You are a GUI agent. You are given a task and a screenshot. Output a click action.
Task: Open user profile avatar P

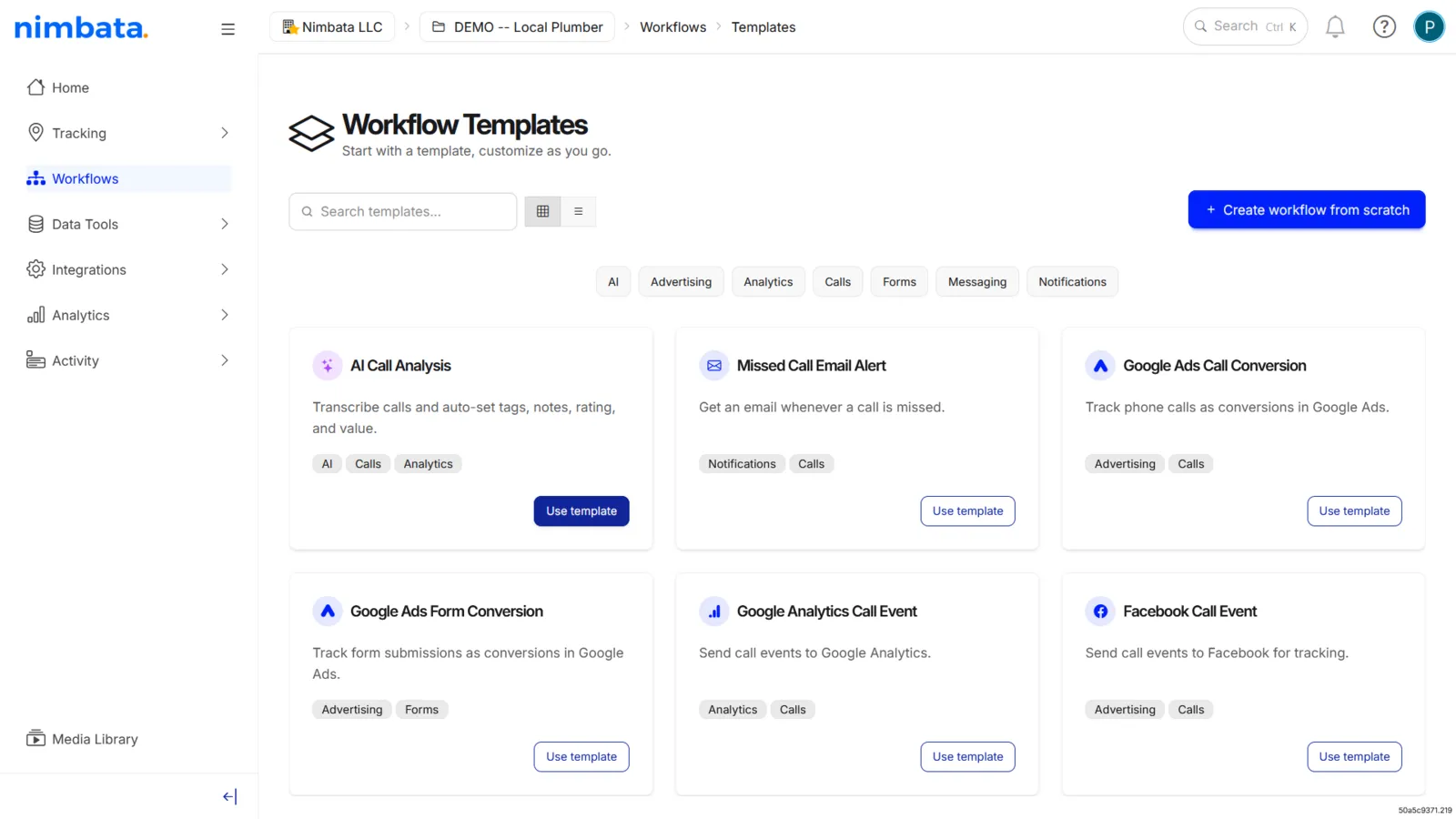pyautogui.click(x=1429, y=27)
